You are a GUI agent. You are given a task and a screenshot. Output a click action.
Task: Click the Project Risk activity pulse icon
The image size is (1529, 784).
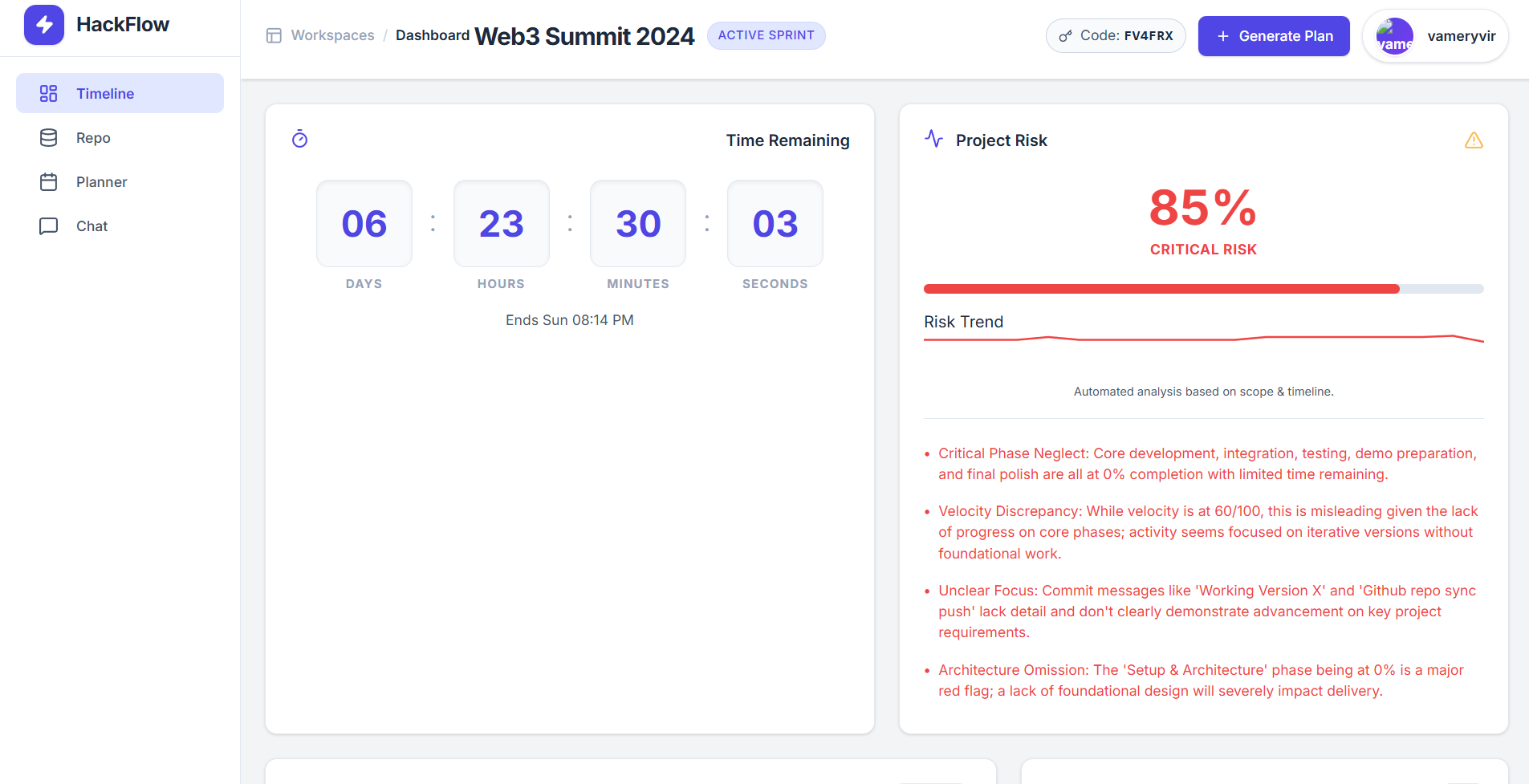pos(933,139)
